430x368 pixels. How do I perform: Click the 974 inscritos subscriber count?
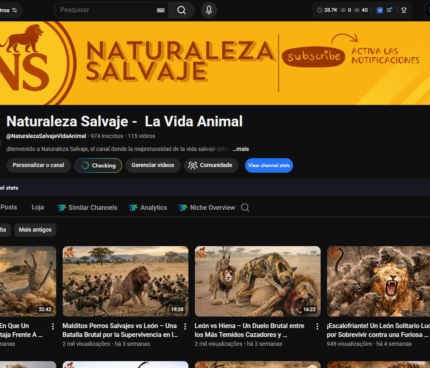pos(107,136)
